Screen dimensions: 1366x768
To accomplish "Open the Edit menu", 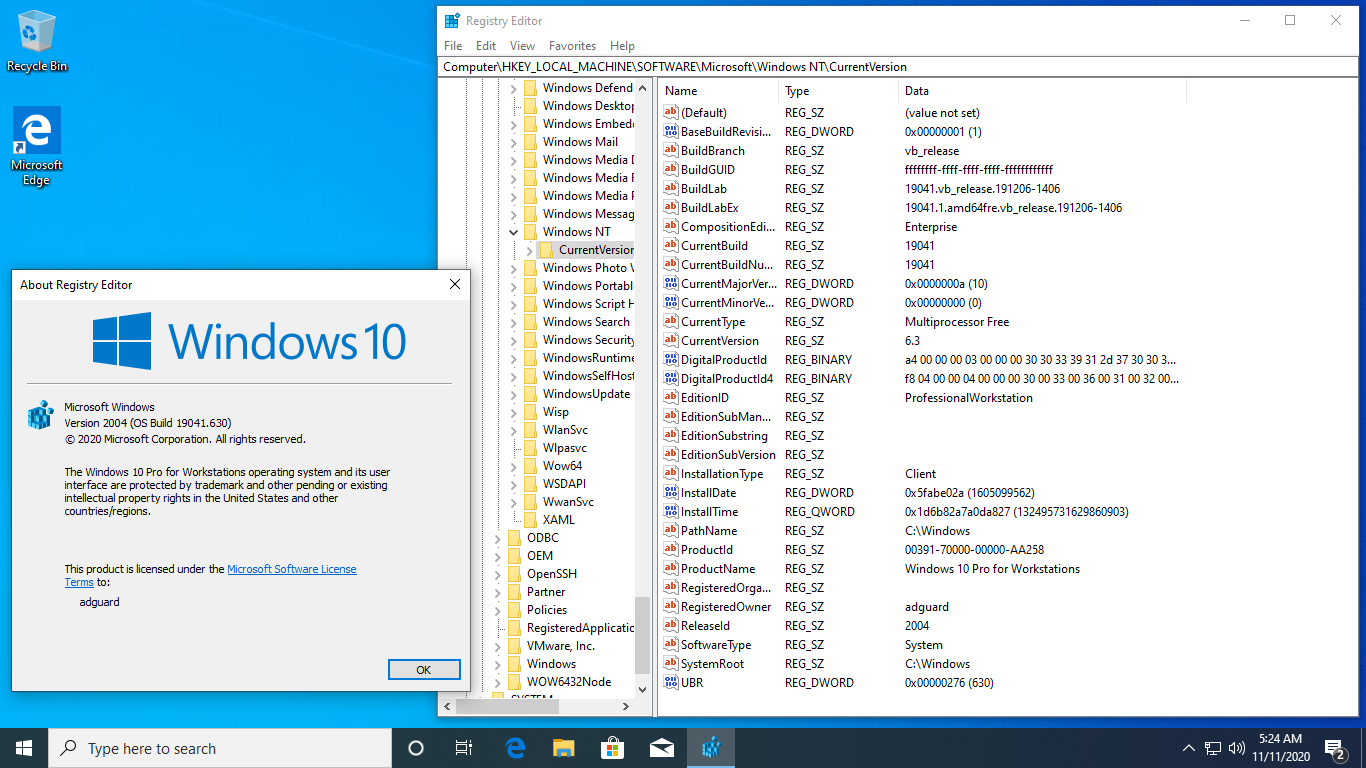I will pyautogui.click(x=486, y=46).
